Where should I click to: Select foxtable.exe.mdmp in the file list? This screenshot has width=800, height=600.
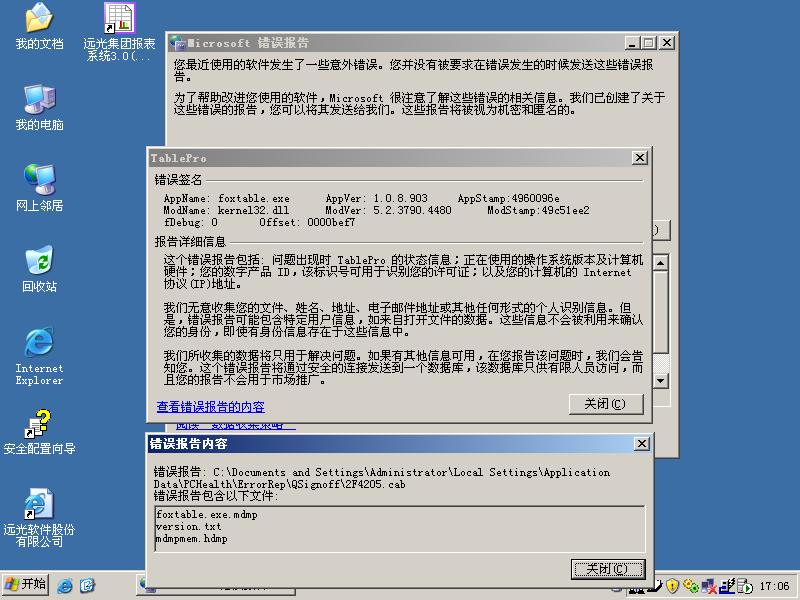coord(207,514)
